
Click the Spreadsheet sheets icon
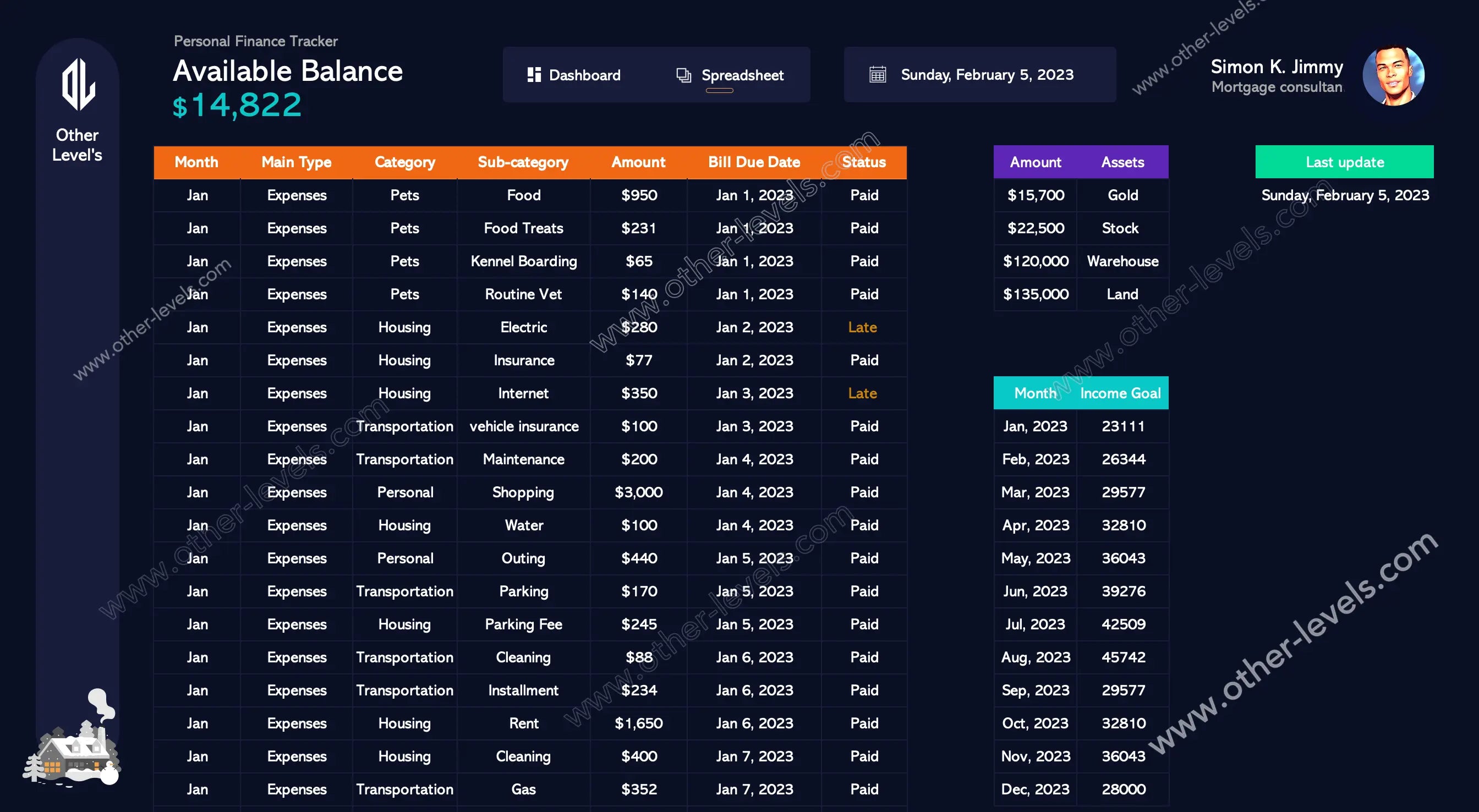(x=683, y=75)
